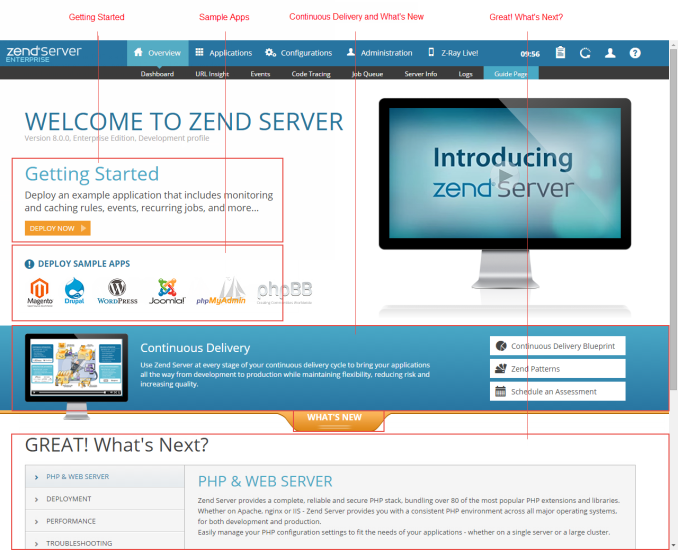This screenshot has height=550, width=678.
Task: Click the restart/refresh icon in header
Action: tap(585, 53)
